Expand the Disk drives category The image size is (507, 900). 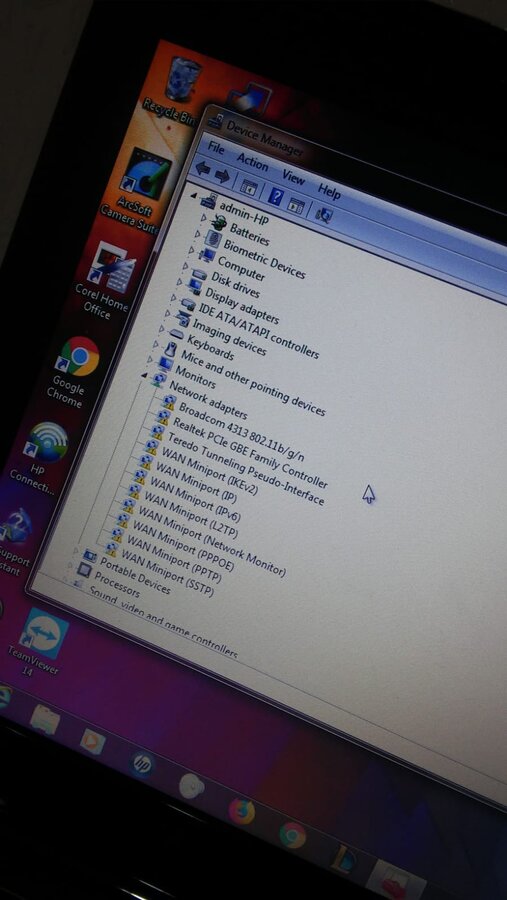pyautogui.click(x=185, y=267)
